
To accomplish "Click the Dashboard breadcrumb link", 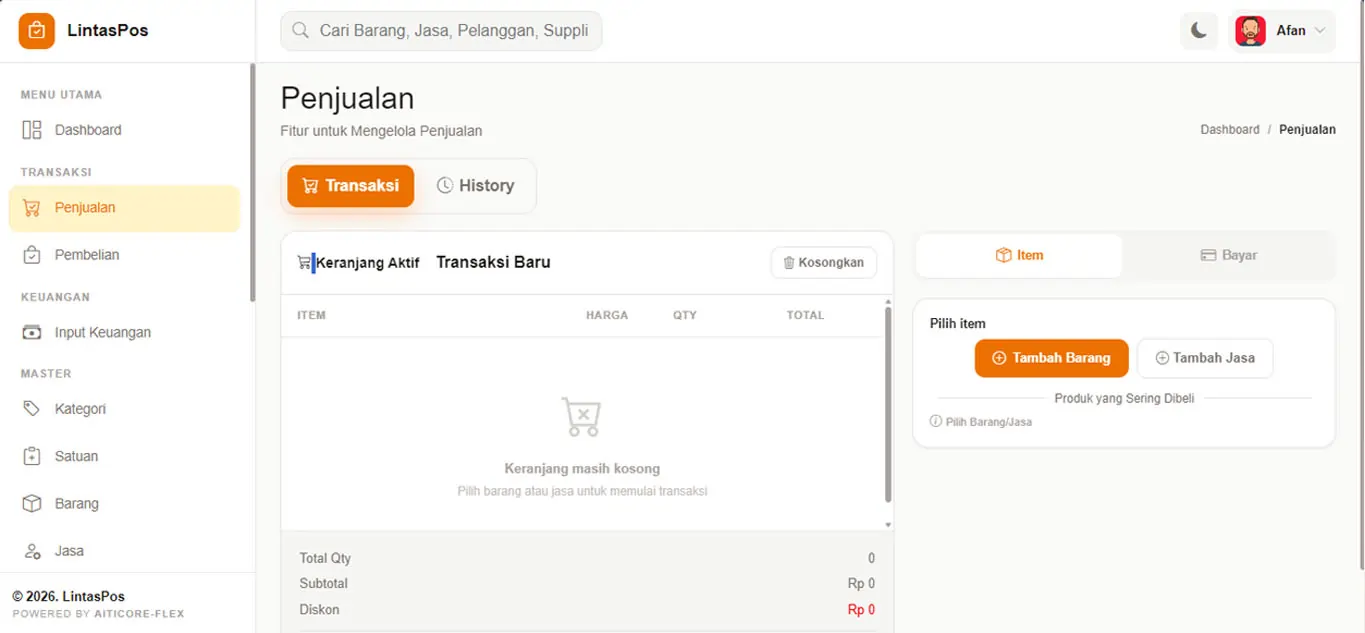I will coord(1229,130).
